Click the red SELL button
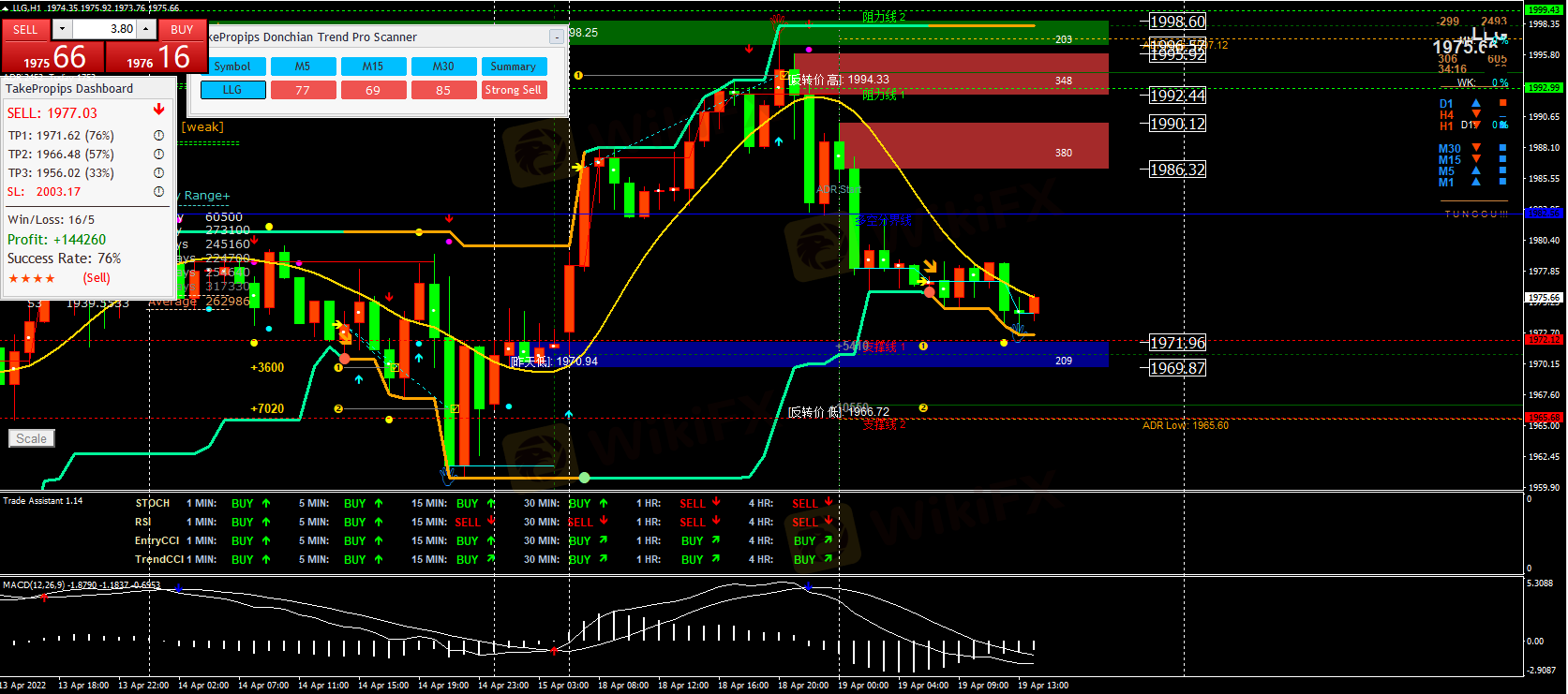 (25, 30)
